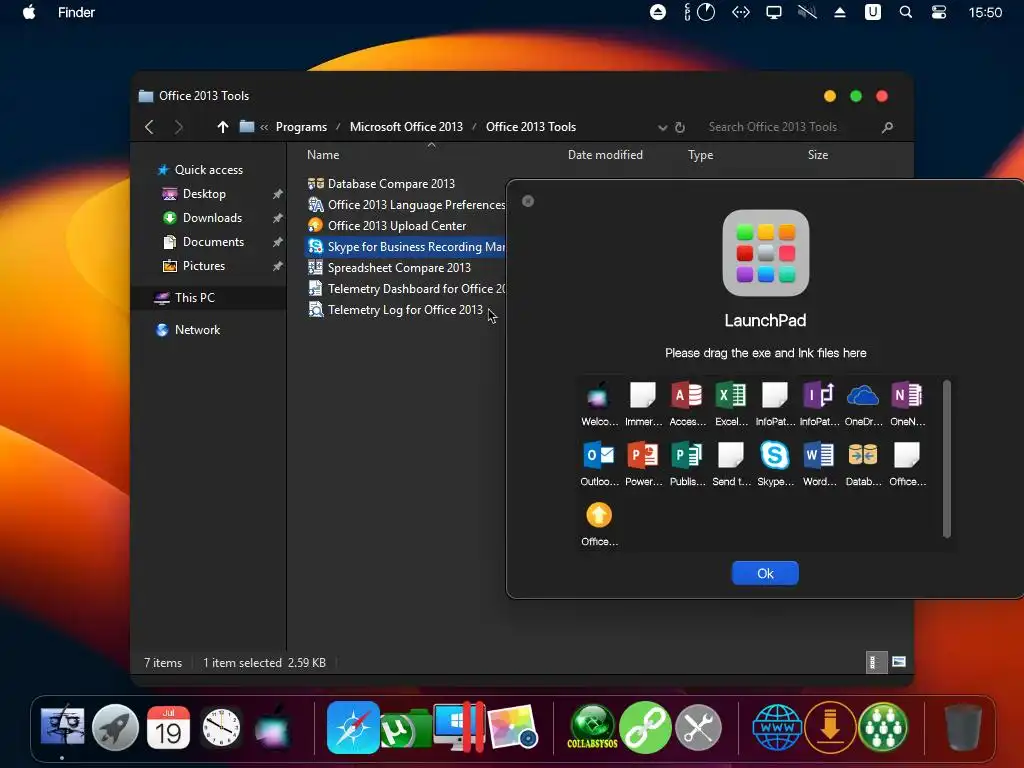Open the Calendar showing 19 in dock
The width and height of the screenshot is (1024, 768).
(168, 728)
